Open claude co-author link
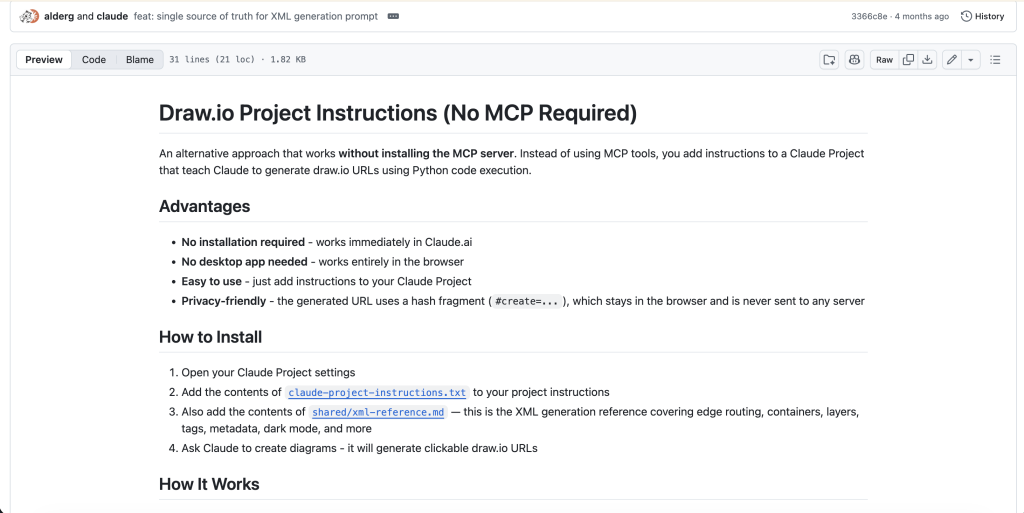The width and height of the screenshot is (1024, 513). [112, 16]
